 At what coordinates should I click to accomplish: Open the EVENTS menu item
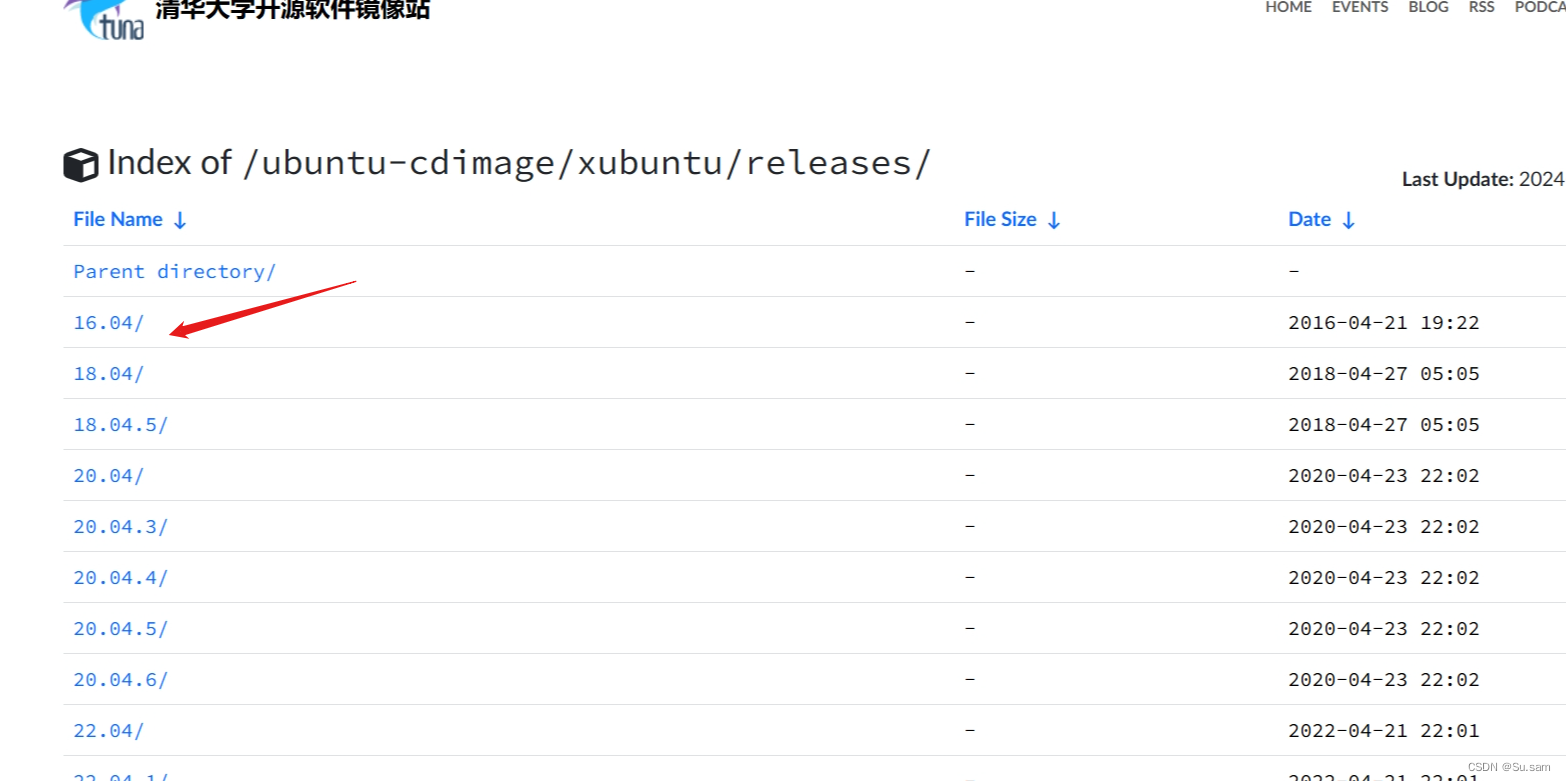click(1360, 7)
